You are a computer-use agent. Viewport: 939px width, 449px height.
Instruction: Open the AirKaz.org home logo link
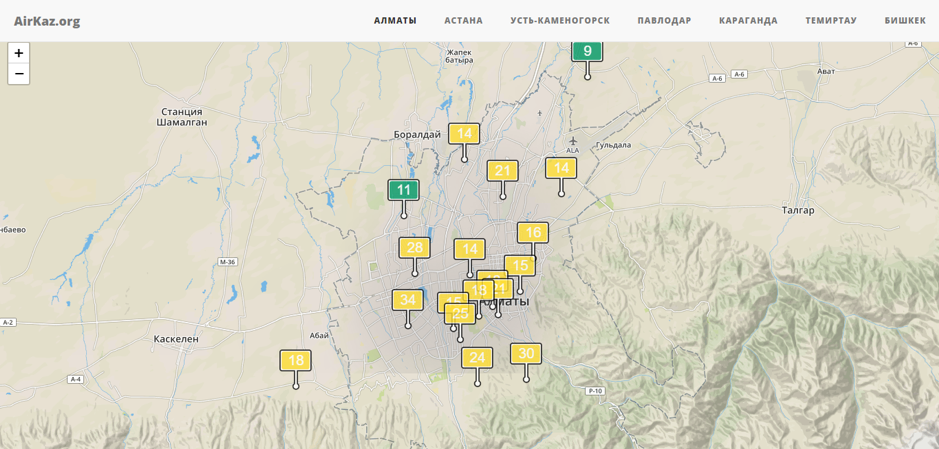click(x=47, y=21)
